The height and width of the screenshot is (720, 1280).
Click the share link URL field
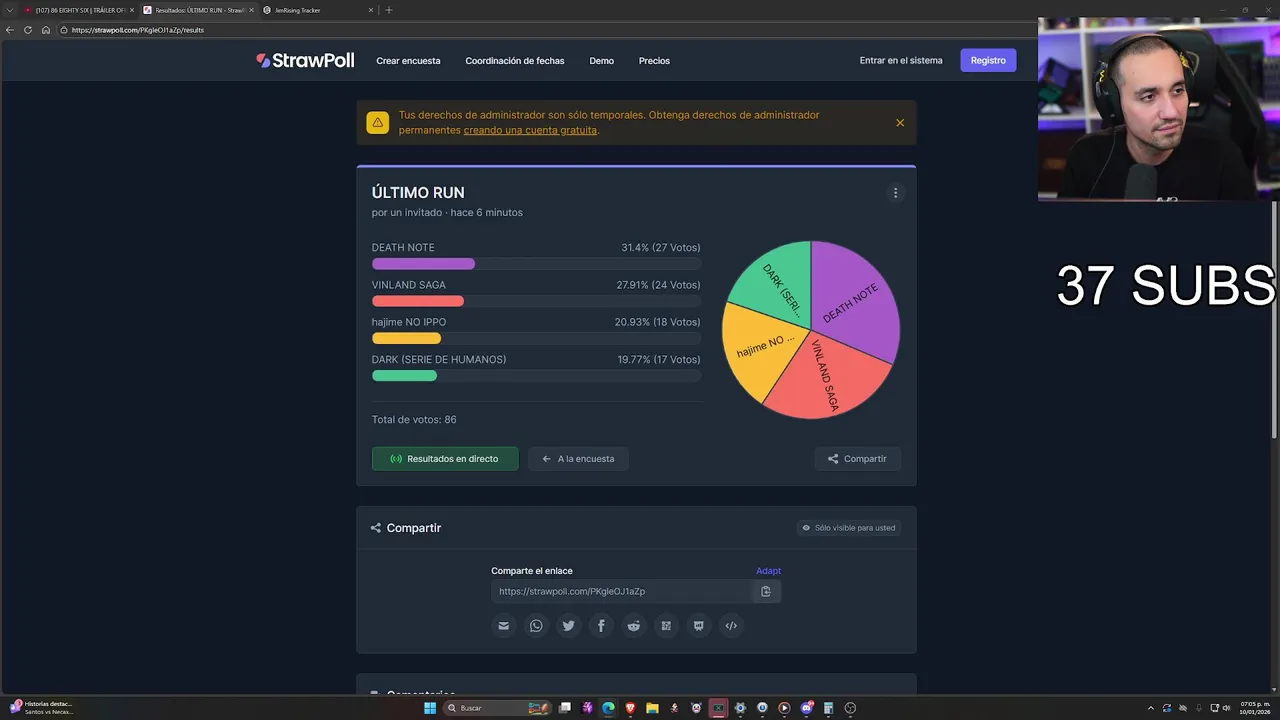(x=620, y=591)
